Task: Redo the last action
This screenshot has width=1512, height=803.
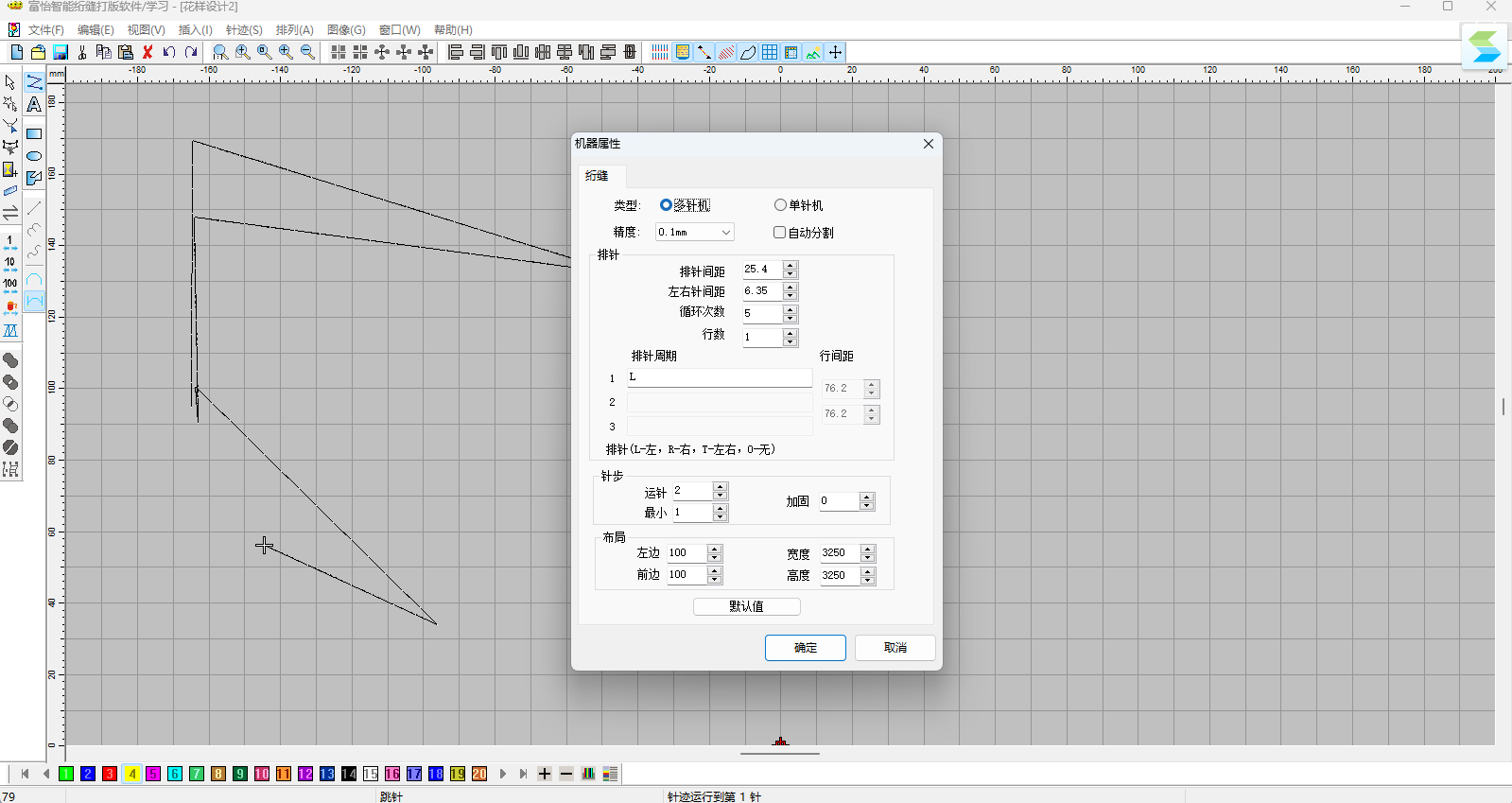Action: point(191,52)
